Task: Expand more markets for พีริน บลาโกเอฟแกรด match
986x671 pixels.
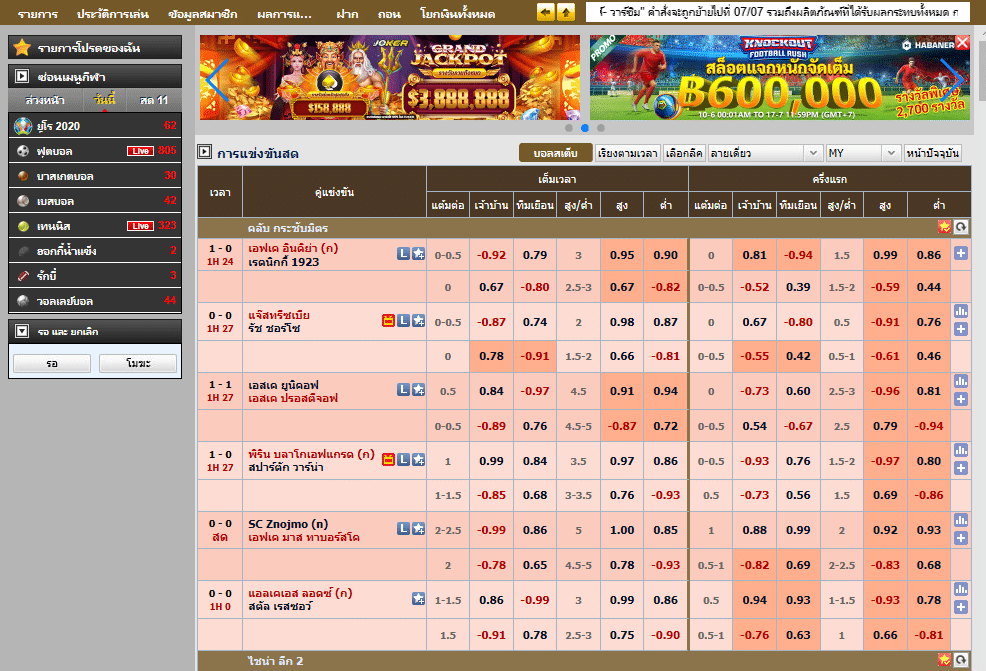Action: pos(961,468)
